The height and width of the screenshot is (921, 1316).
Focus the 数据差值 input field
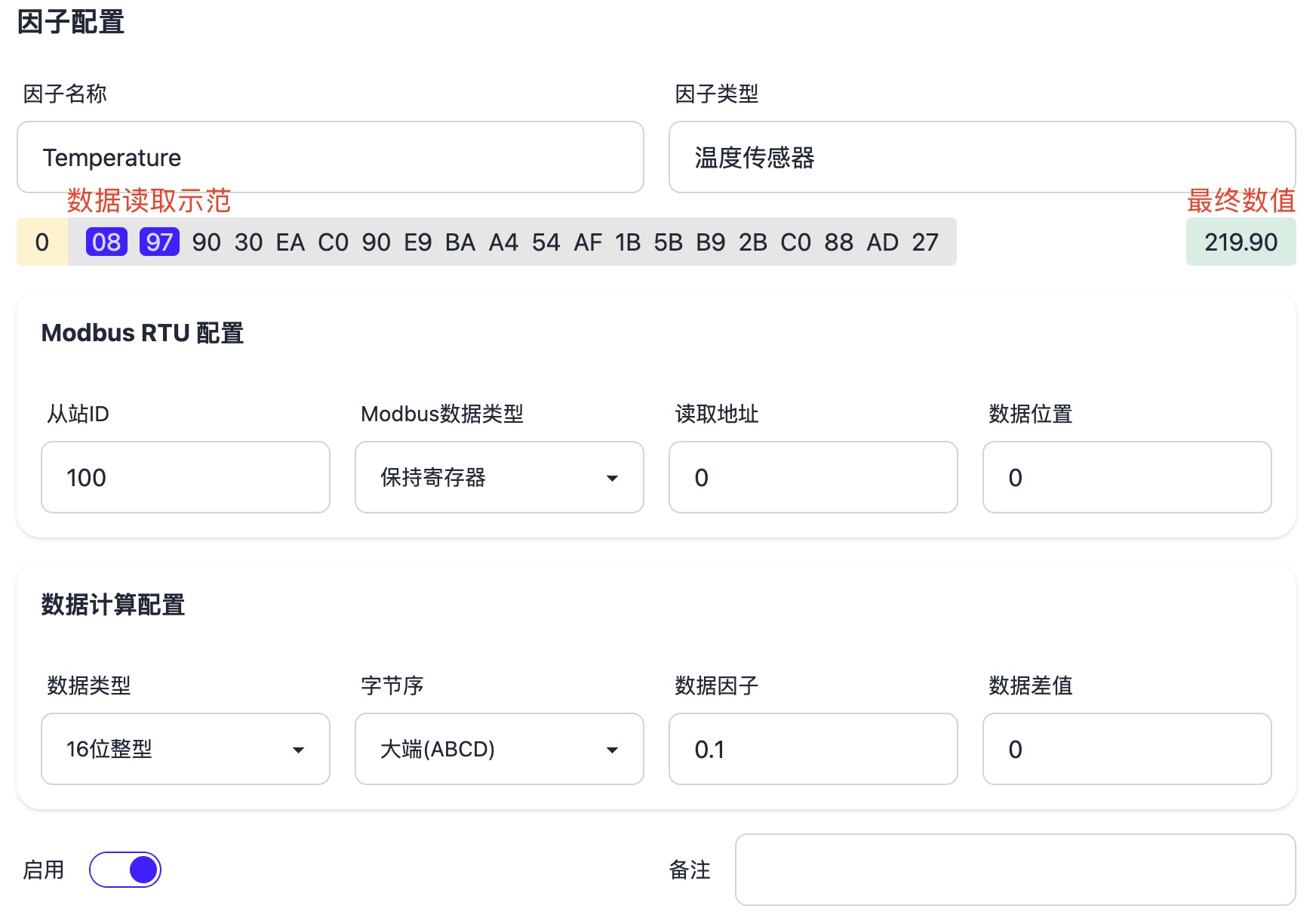(1127, 749)
